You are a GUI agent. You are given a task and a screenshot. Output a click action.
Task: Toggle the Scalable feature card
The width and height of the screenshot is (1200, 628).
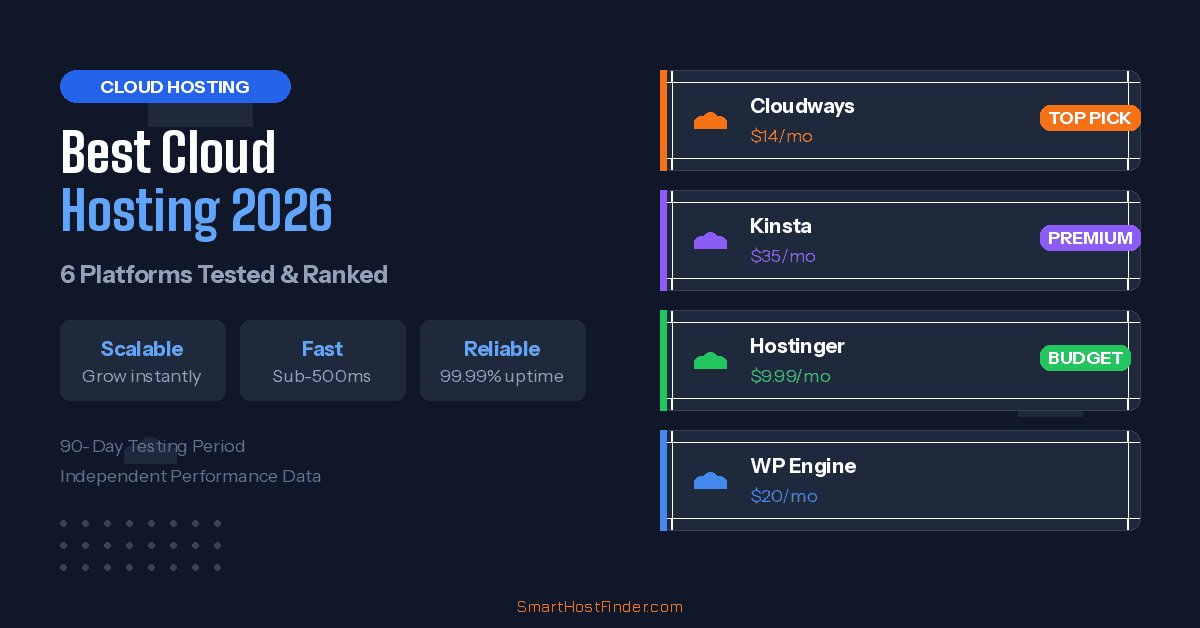142,360
